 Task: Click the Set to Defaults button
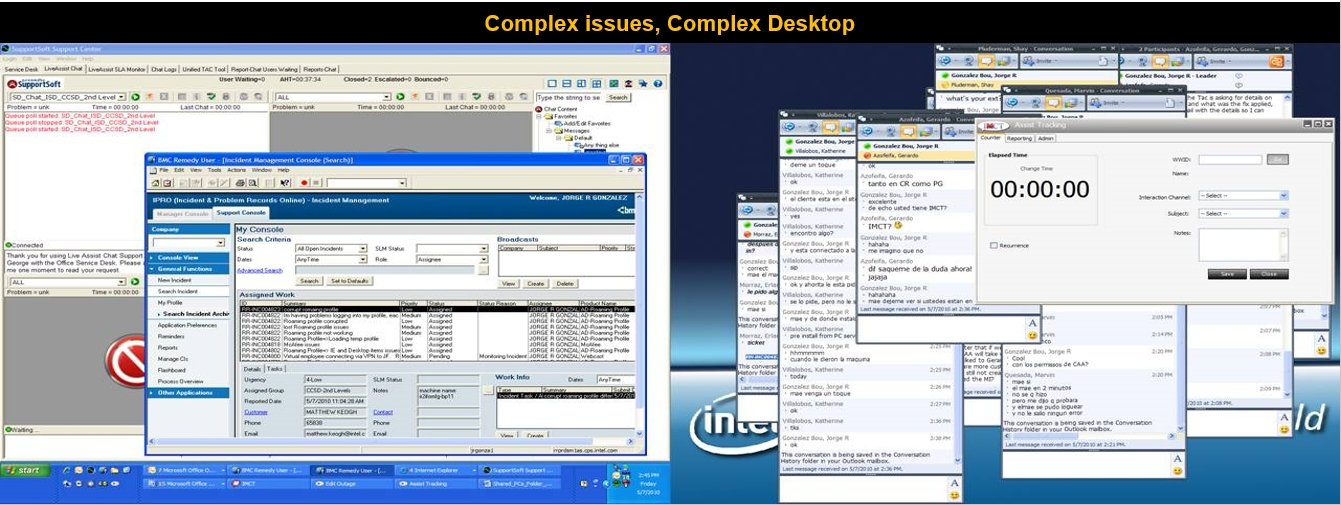[350, 281]
